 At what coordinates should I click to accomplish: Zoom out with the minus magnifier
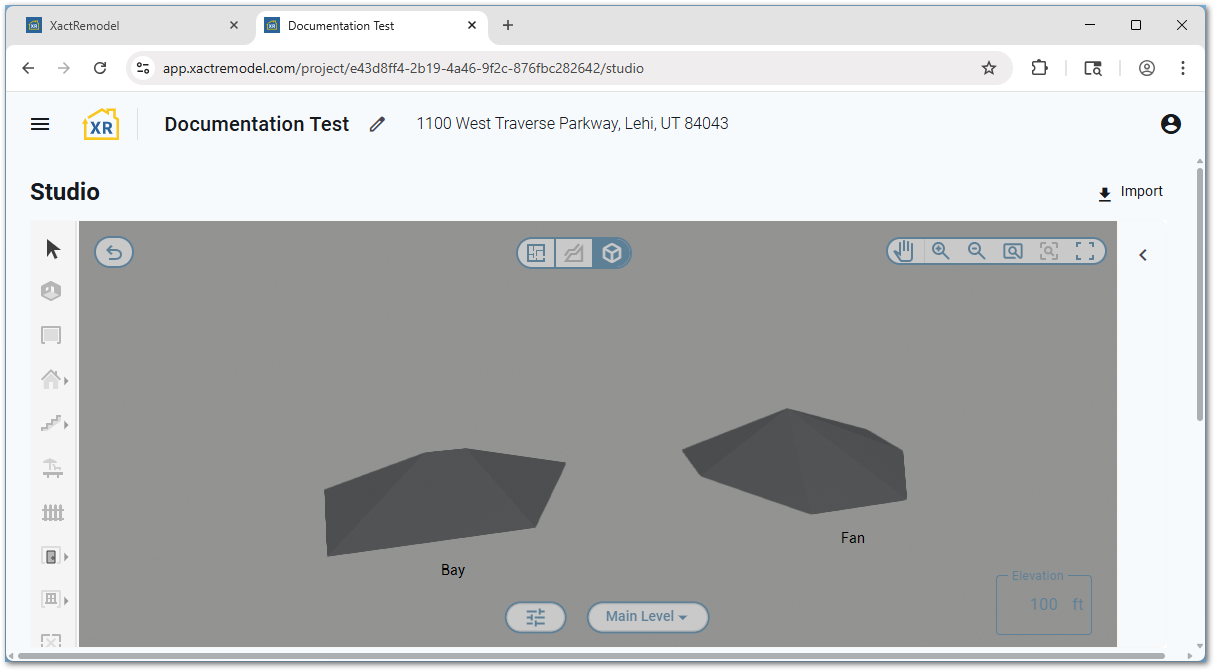pos(976,251)
